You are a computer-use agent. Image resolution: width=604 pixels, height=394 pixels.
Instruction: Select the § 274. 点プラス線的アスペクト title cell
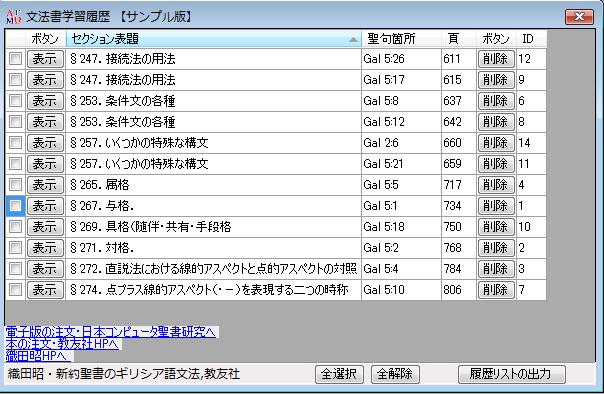point(214,290)
